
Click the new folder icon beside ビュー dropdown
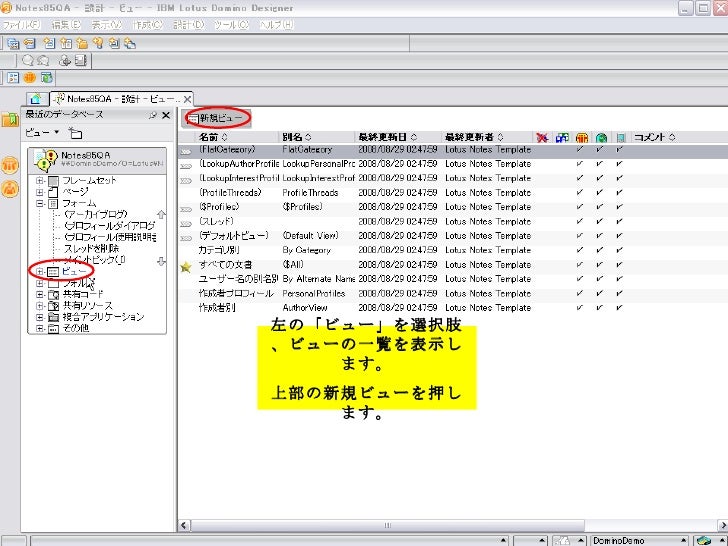tap(75, 133)
